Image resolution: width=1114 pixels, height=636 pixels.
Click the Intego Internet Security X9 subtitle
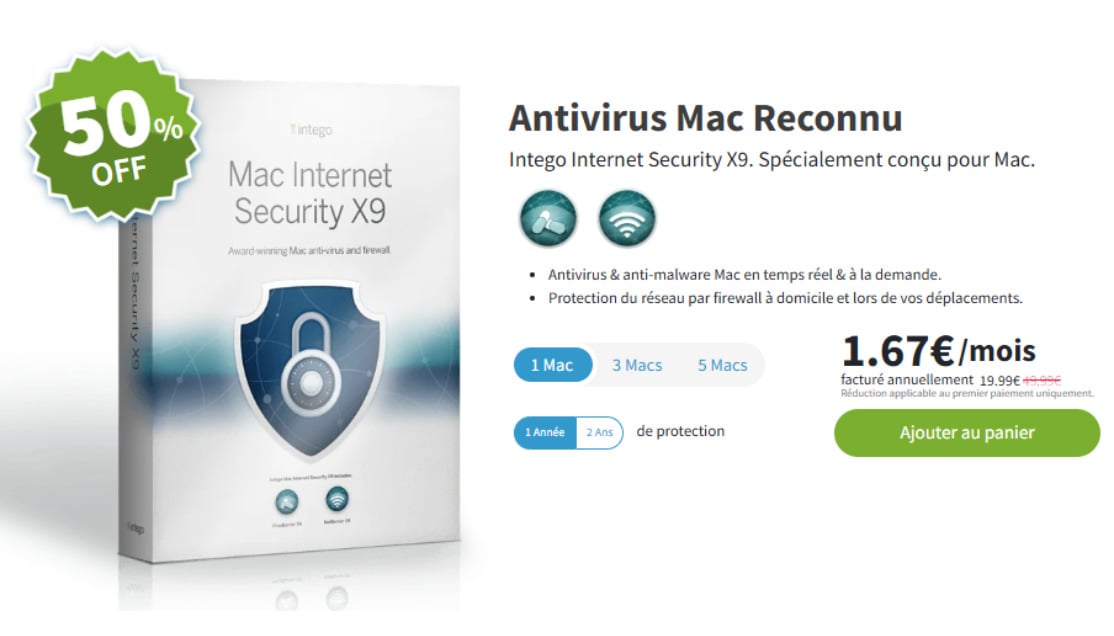click(772, 160)
